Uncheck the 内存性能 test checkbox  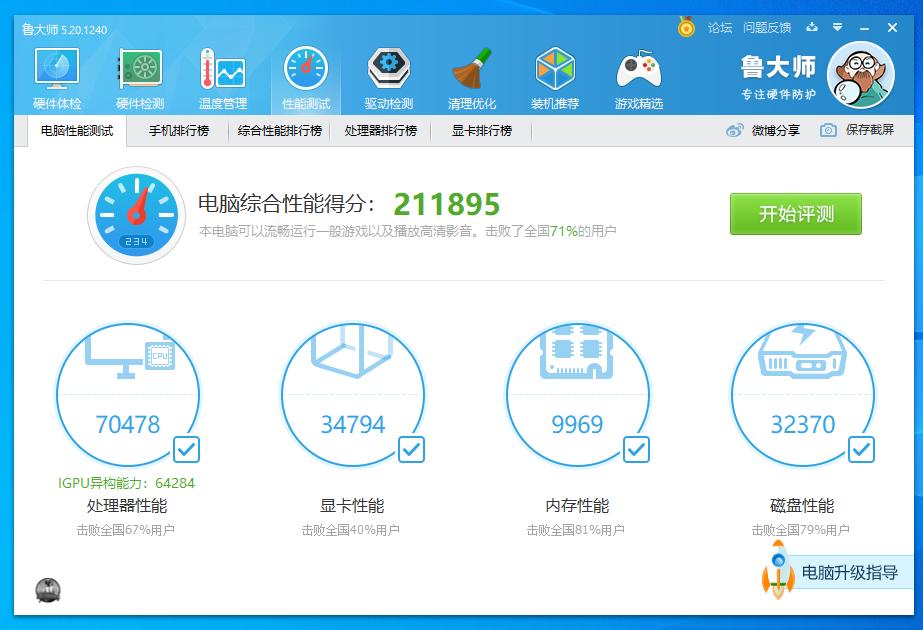click(x=636, y=450)
